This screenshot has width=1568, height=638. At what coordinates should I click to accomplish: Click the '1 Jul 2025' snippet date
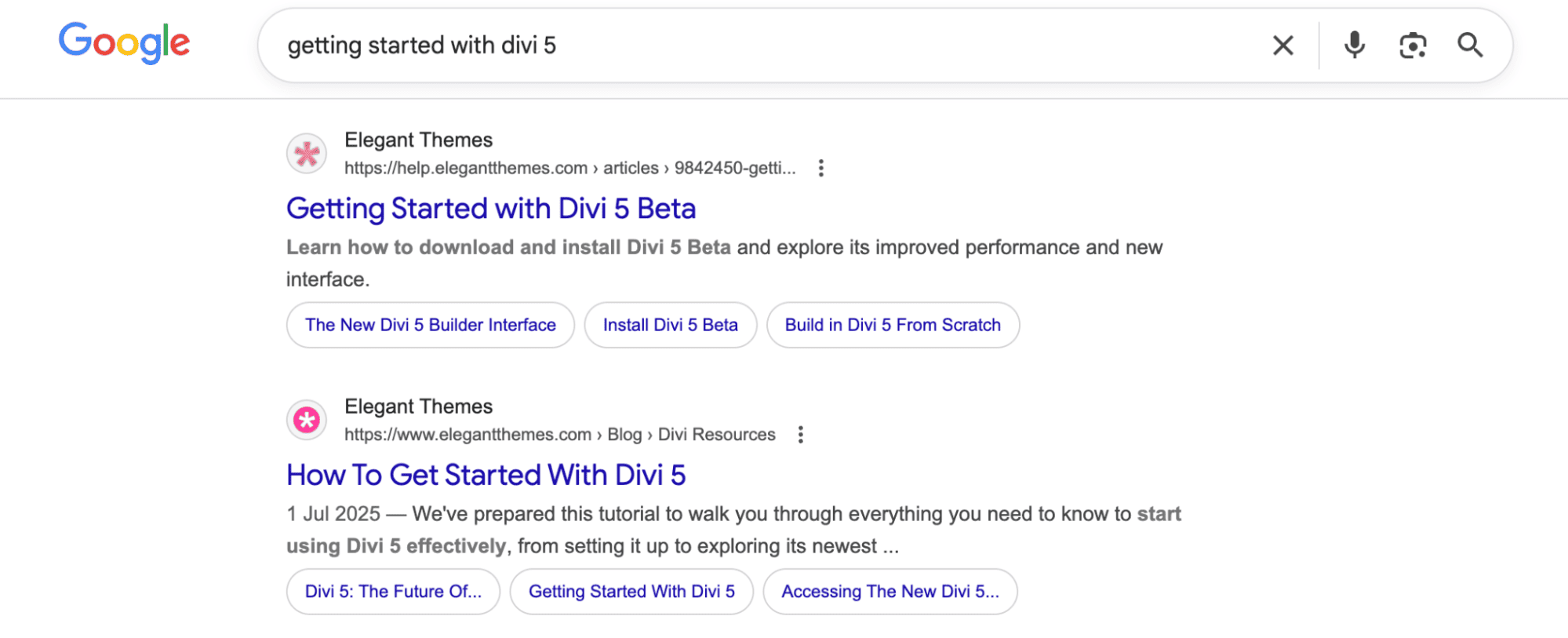pos(333,514)
